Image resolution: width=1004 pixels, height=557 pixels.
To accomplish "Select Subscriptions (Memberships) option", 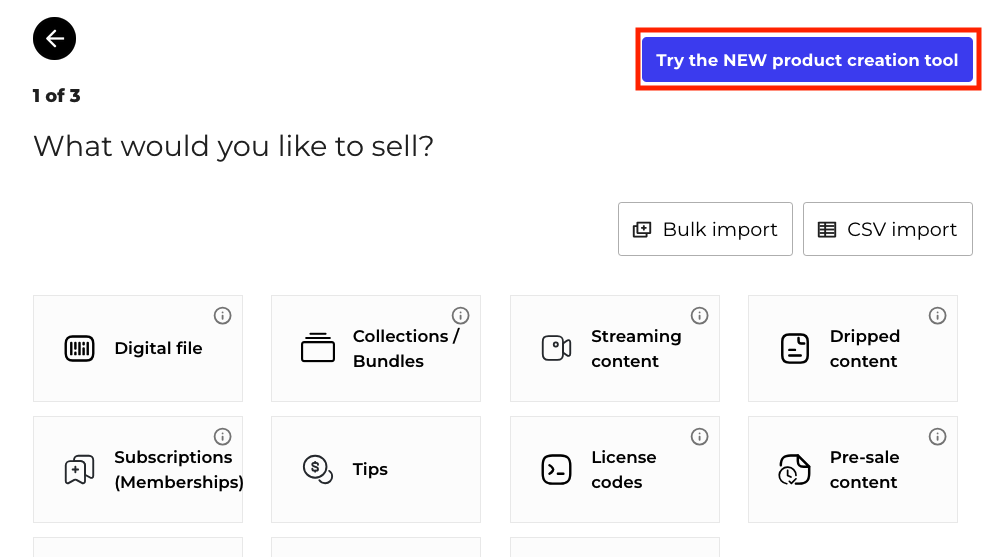I will [x=138, y=470].
